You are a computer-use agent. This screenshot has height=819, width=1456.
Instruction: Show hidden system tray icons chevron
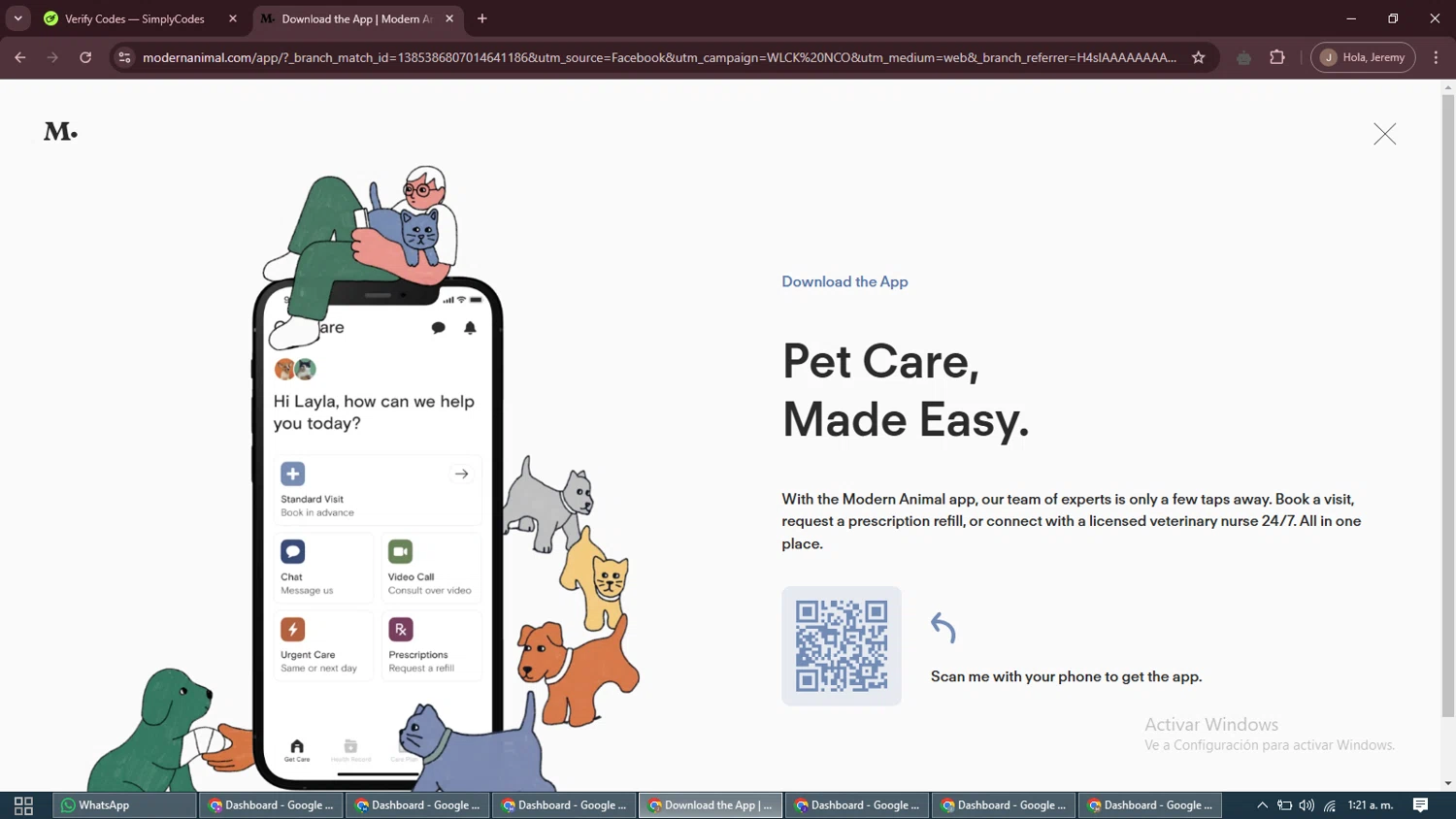[x=1262, y=805]
